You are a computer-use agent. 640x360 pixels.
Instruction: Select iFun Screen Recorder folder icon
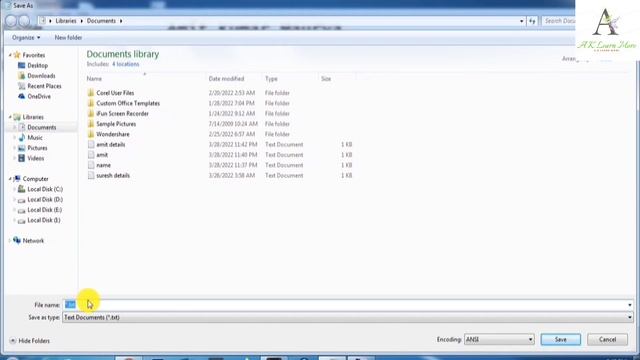[91, 113]
